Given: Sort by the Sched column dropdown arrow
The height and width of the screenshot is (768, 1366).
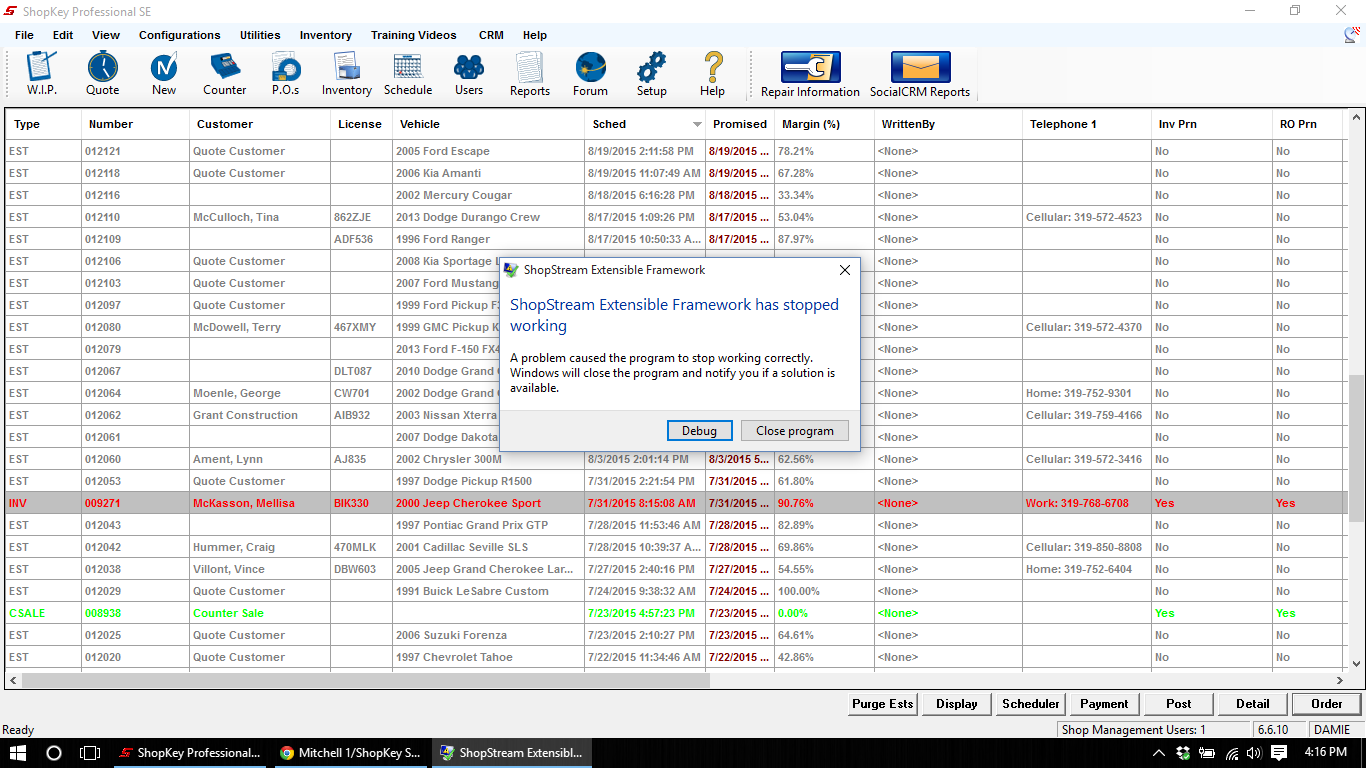Looking at the screenshot, I should pyautogui.click(x=697, y=125).
